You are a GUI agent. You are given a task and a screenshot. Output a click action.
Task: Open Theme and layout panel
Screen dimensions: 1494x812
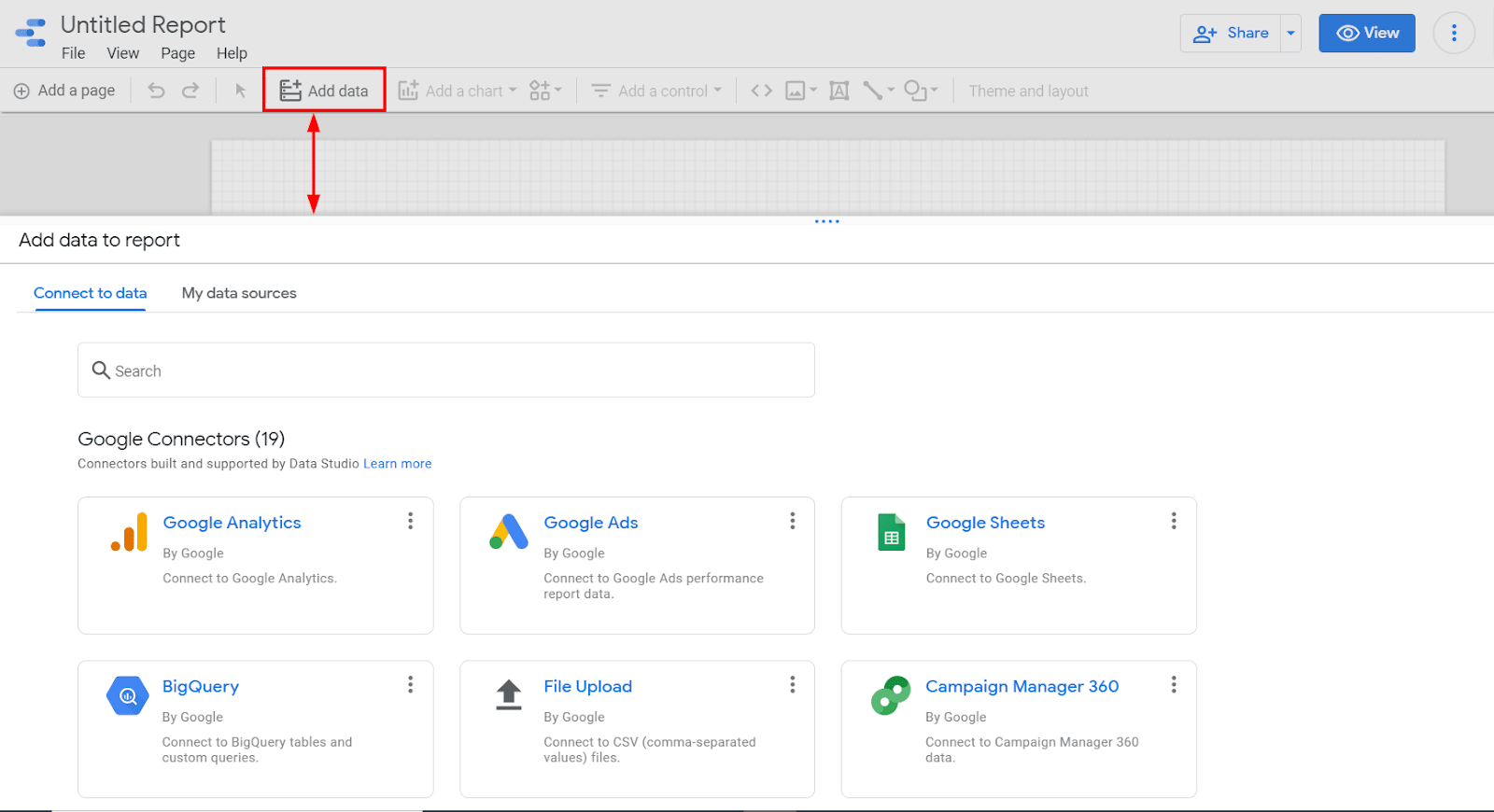[x=1028, y=91]
